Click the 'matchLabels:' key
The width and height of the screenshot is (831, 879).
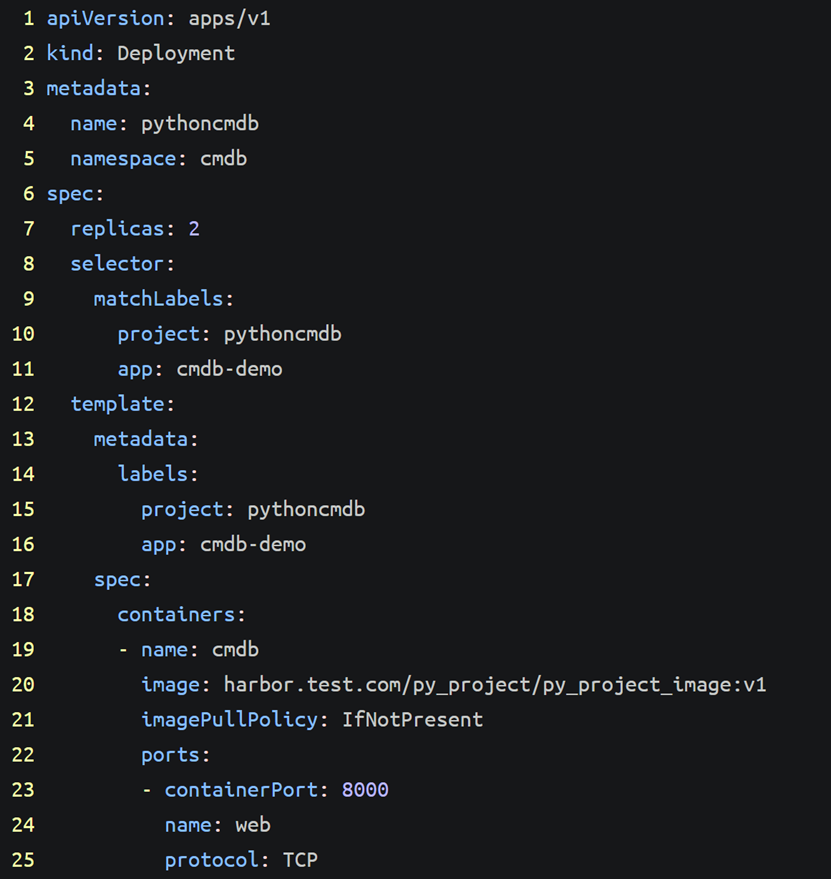coord(164,299)
